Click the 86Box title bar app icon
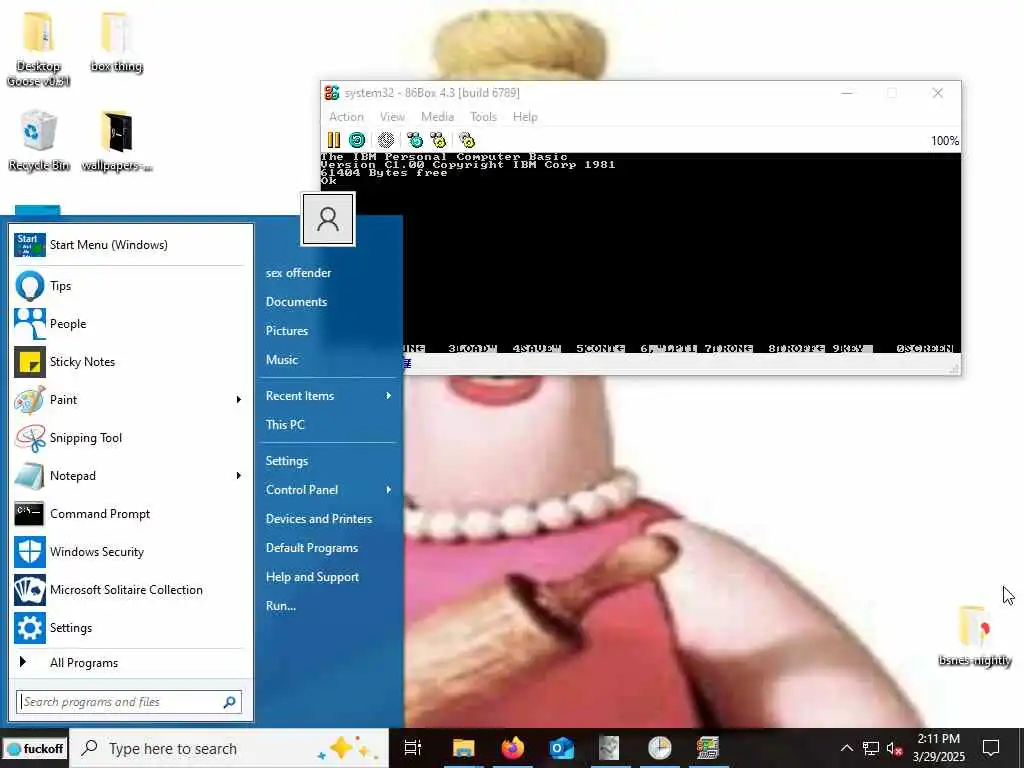Screen dimensions: 1024x768 (x=332, y=93)
